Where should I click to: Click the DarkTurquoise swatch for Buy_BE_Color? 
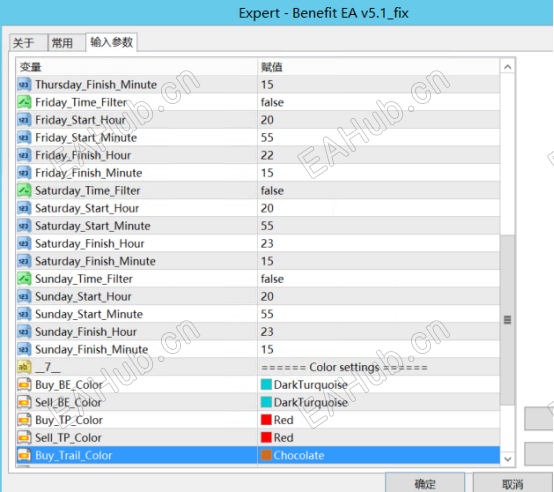[266, 385]
